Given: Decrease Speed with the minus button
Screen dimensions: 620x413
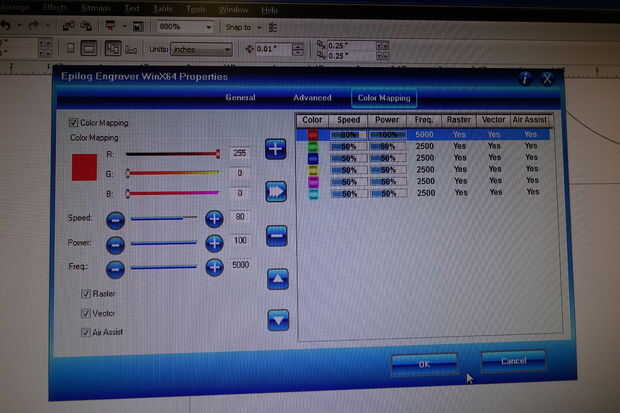Looking at the screenshot, I should 115,220.
